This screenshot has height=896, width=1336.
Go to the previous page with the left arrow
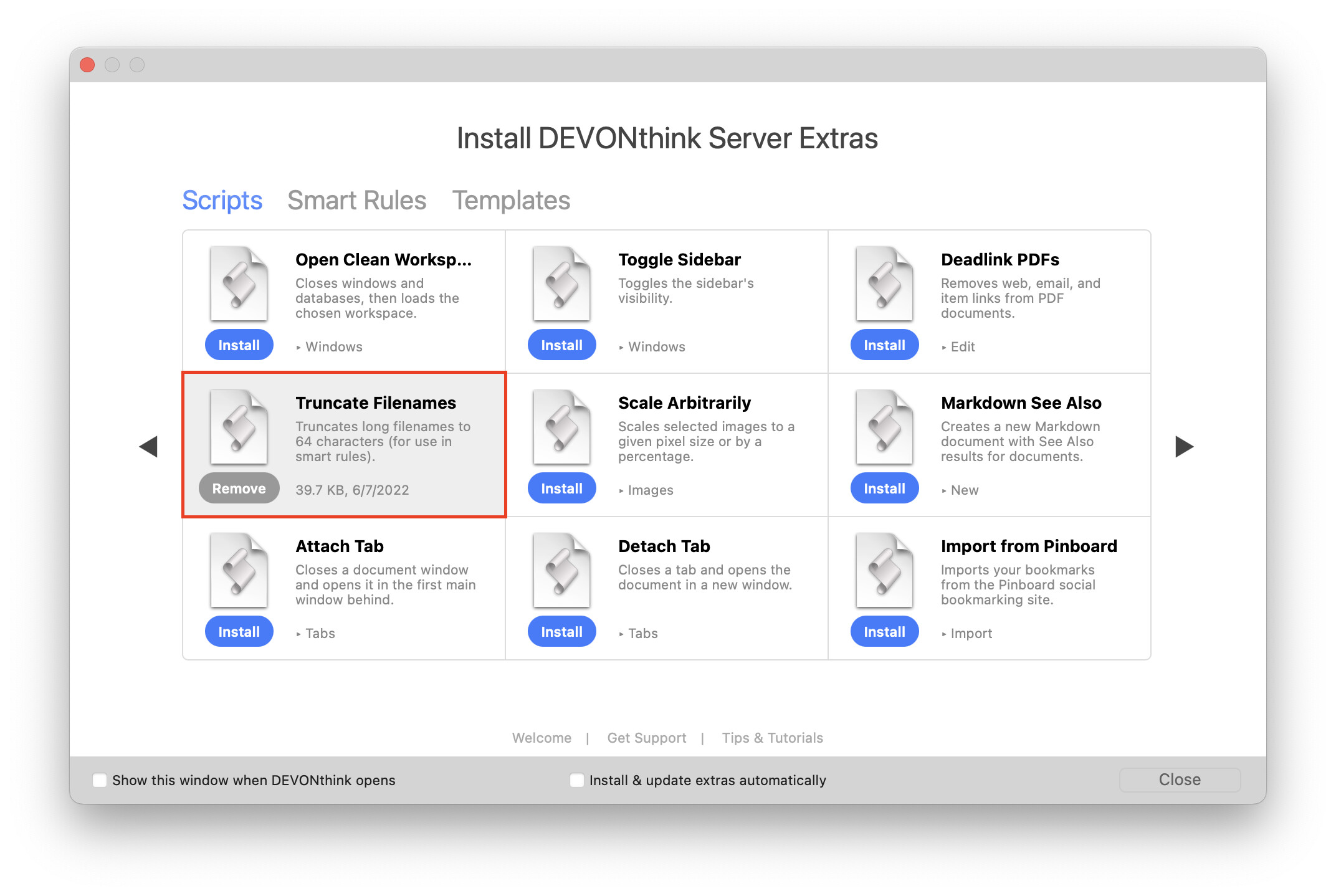point(148,446)
